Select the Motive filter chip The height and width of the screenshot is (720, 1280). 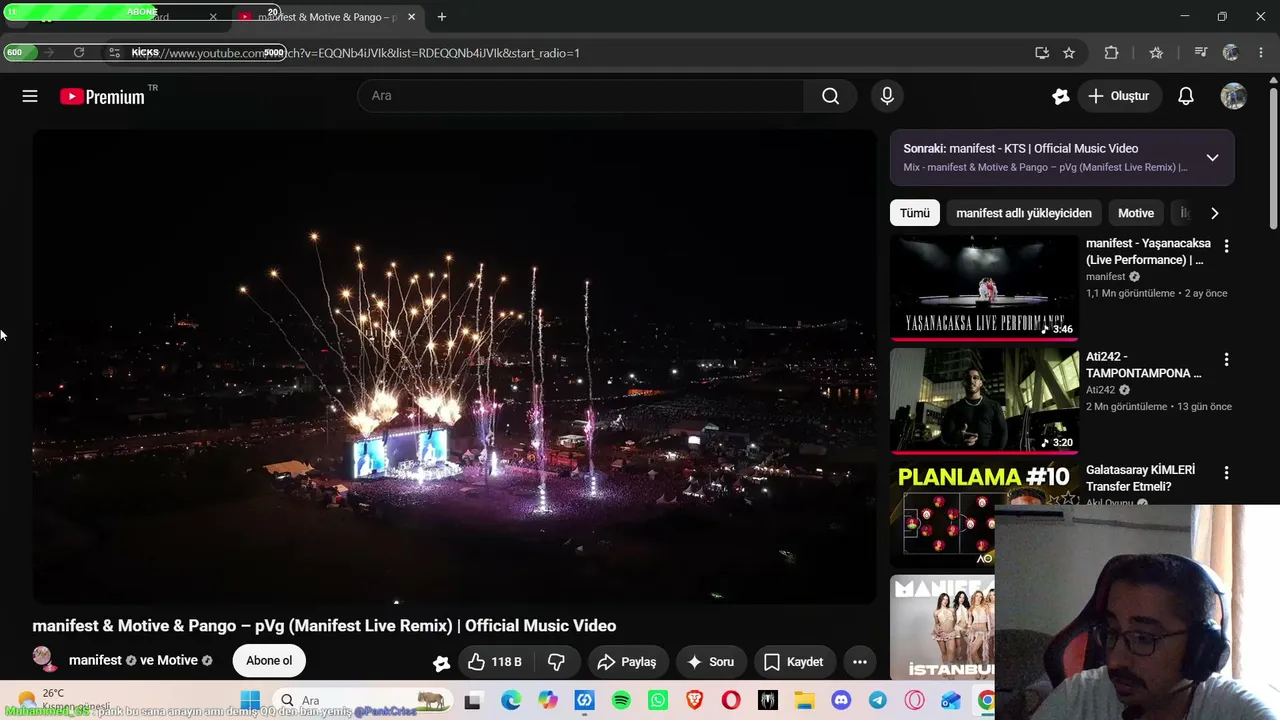tap(1136, 213)
